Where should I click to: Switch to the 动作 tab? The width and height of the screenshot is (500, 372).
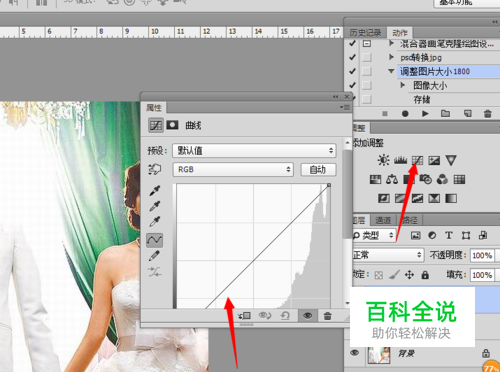tap(400, 33)
